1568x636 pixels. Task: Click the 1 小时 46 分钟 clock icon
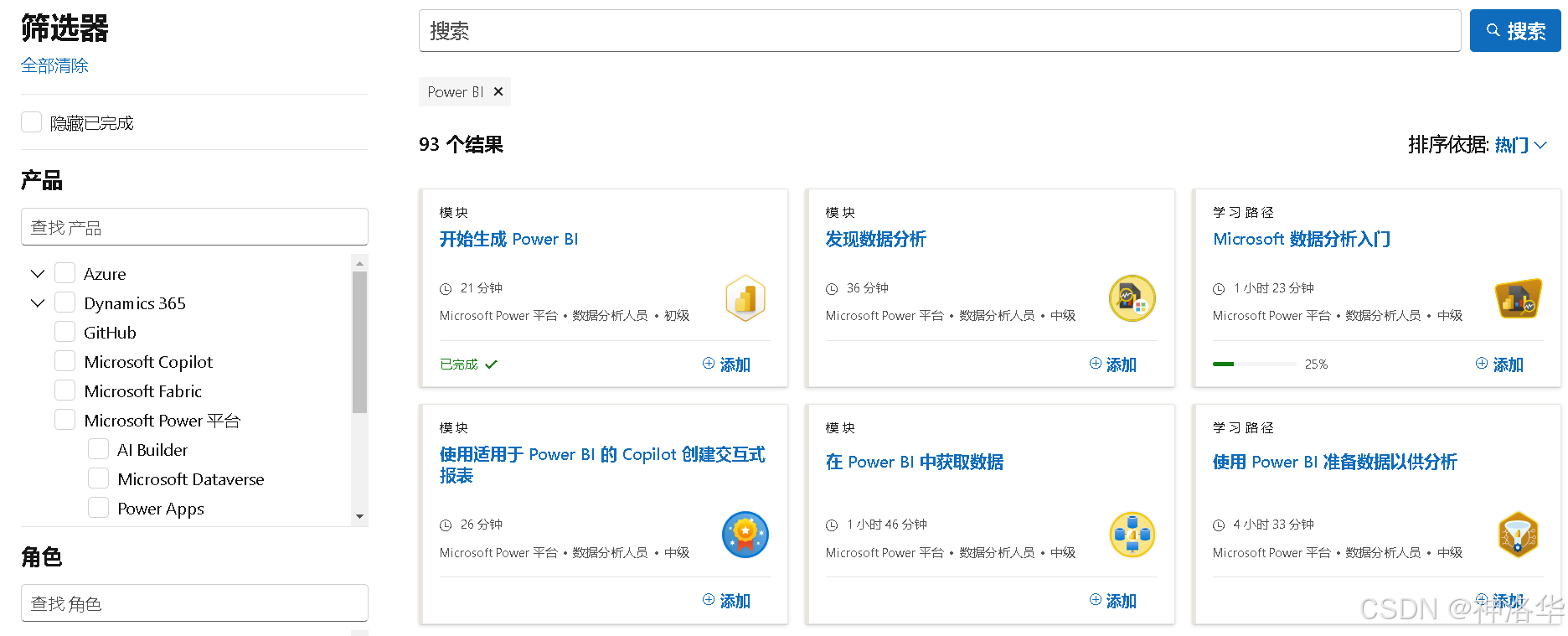coord(832,525)
